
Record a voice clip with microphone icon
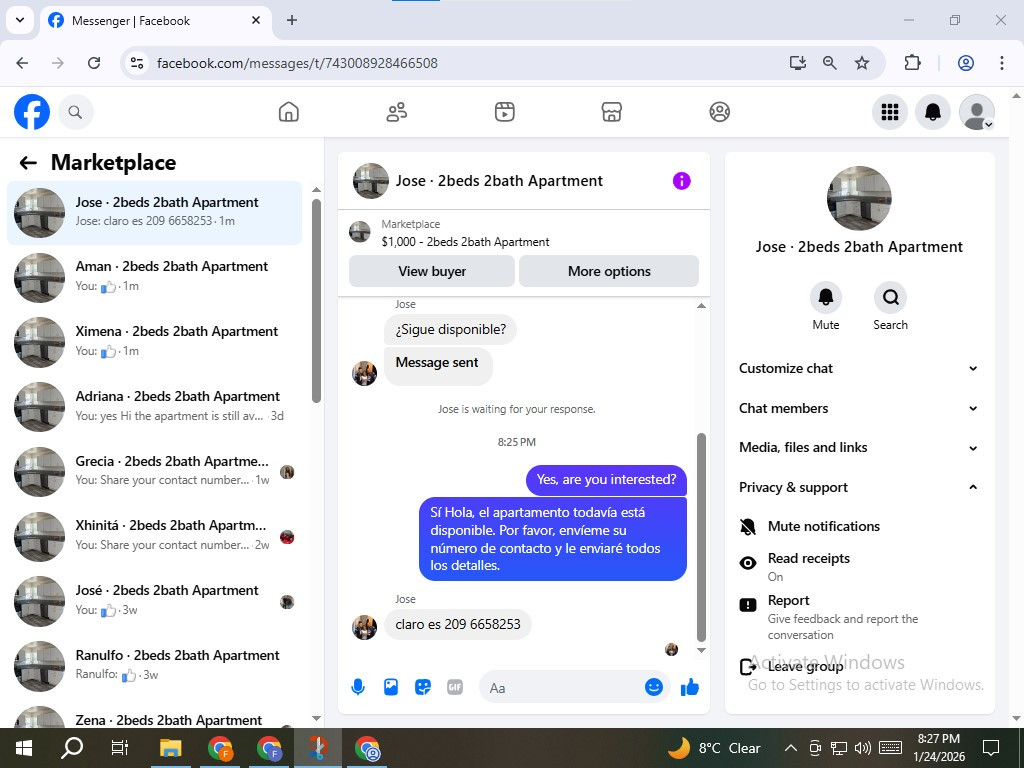point(358,687)
